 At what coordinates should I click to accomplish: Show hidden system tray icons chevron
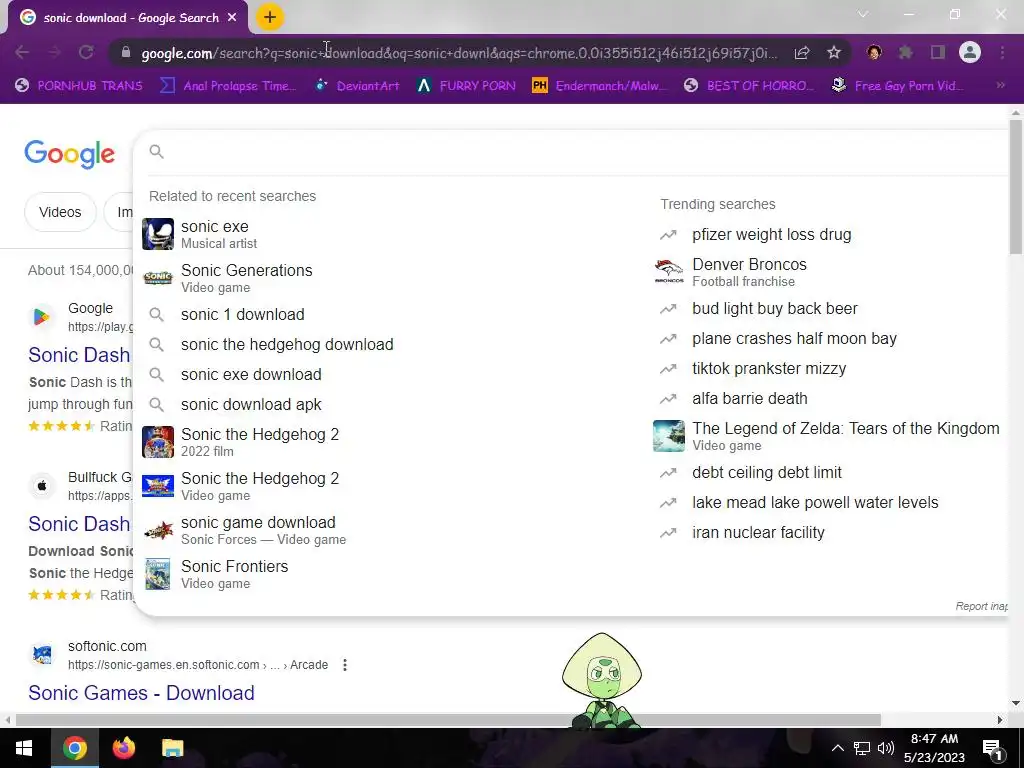pyautogui.click(x=837, y=748)
